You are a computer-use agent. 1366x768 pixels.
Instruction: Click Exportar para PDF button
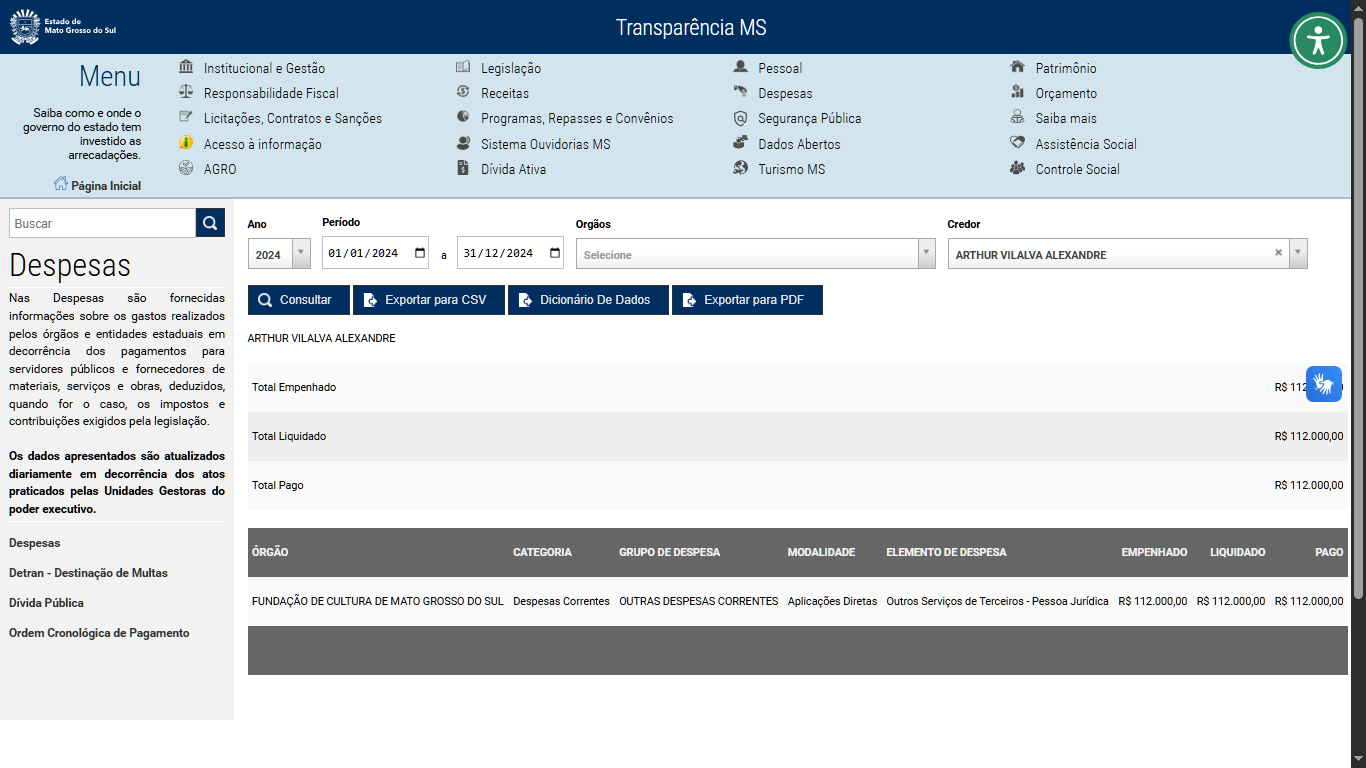coord(747,300)
